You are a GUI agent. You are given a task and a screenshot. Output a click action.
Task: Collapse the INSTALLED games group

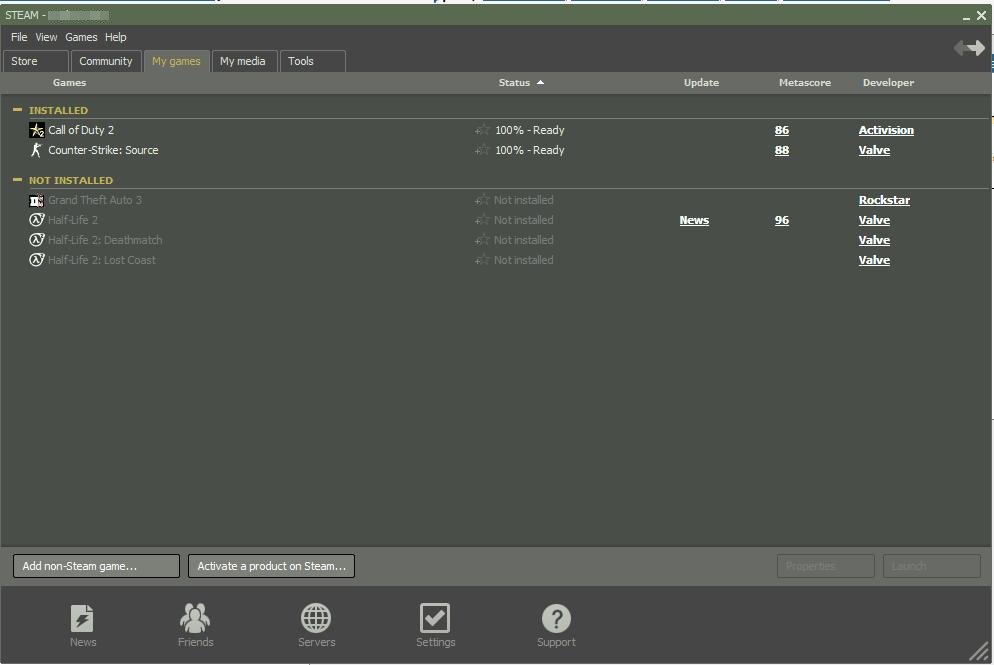click(17, 110)
